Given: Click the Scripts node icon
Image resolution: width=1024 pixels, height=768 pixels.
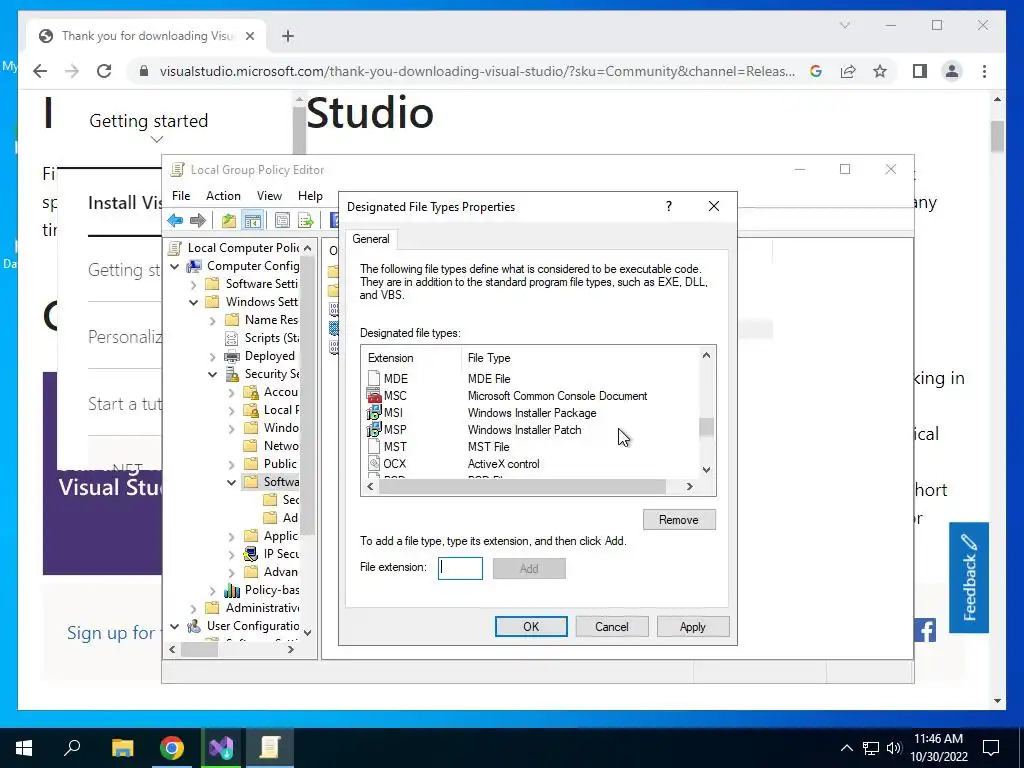Looking at the screenshot, I should (232, 338).
